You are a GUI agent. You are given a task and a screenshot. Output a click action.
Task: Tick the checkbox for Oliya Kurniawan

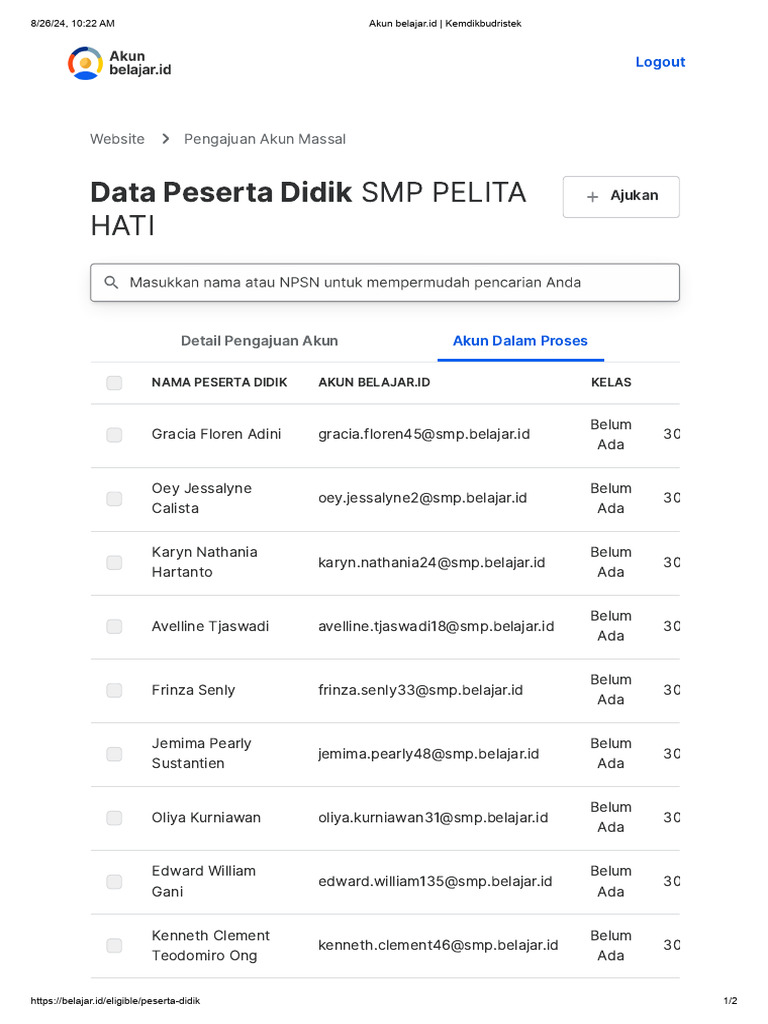click(114, 818)
